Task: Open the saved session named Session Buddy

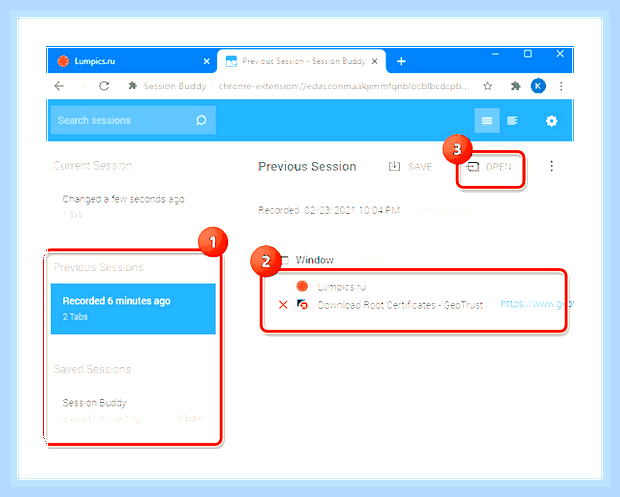Action: [x=133, y=410]
